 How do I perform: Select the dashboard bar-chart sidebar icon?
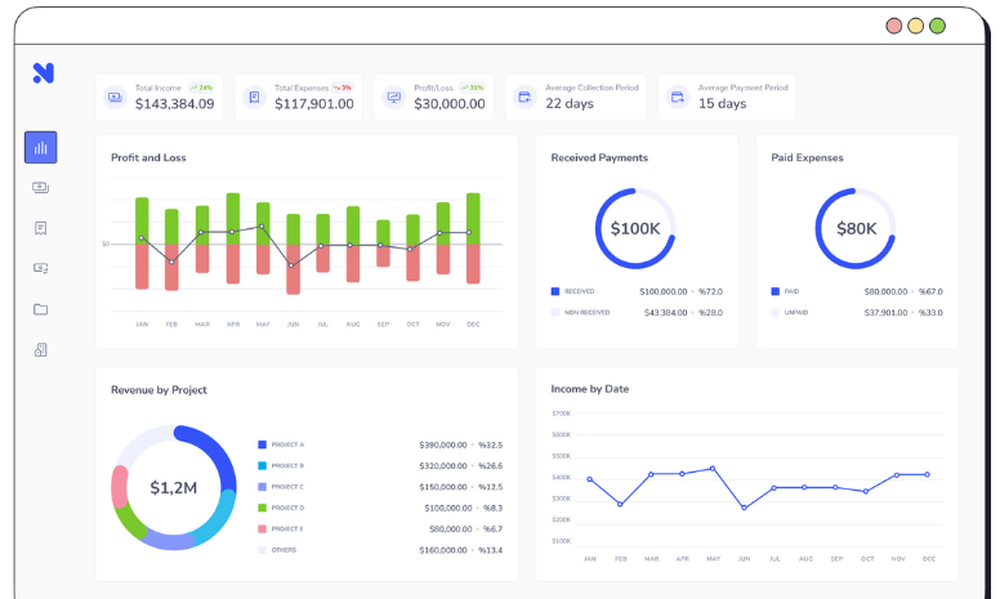40,146
